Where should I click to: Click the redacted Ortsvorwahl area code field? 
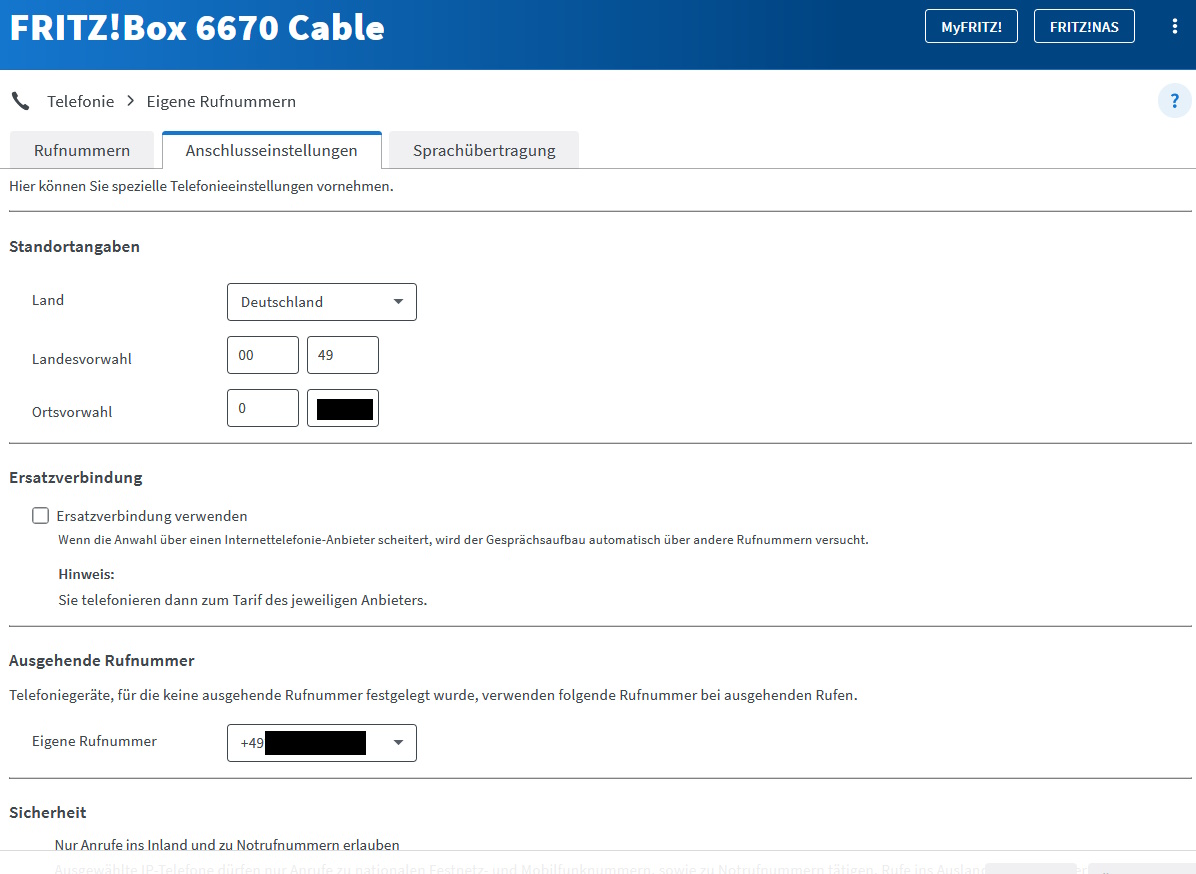[x=342, y=408]
